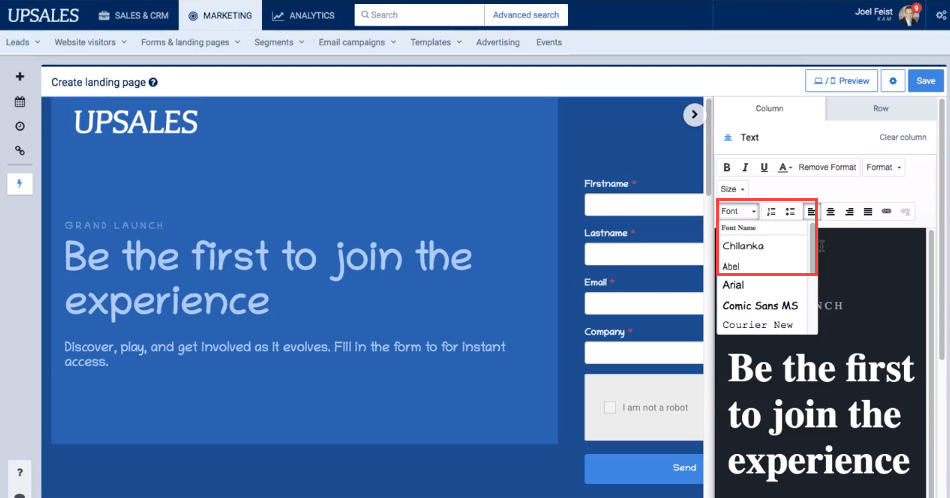Insert a numbered list
This screenshot has height=498, width=950.
pyautogui.click(x=771, y=211)
